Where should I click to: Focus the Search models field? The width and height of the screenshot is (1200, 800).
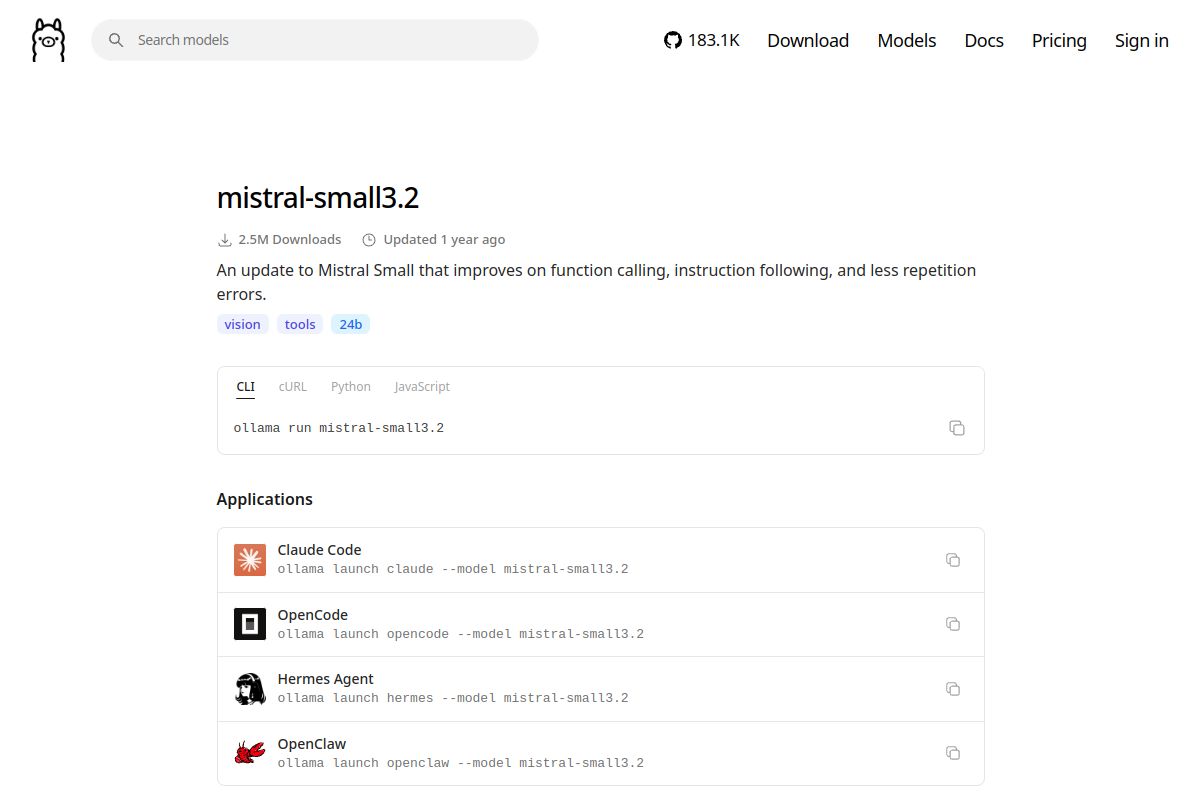tap(315, 40)
